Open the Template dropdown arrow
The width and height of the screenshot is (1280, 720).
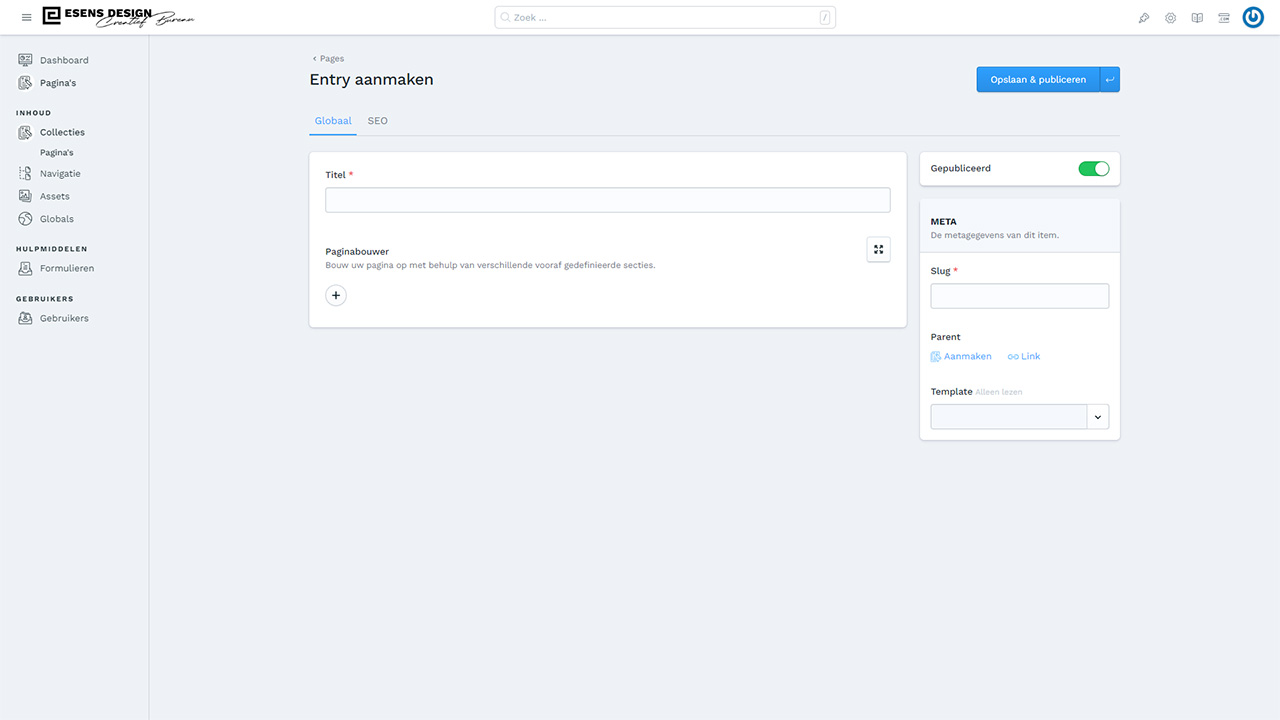coord(1098,417)
